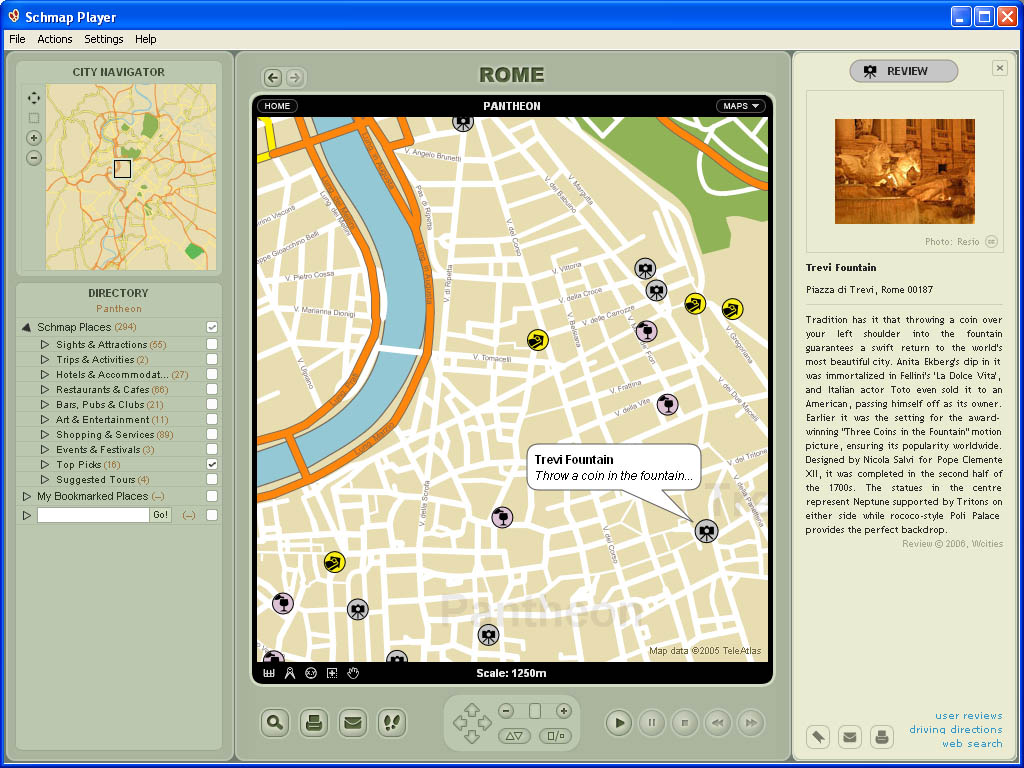Click the magnifier search button below the map
Viewport: 1024px width, 768px height.
[x=275, y=723]
